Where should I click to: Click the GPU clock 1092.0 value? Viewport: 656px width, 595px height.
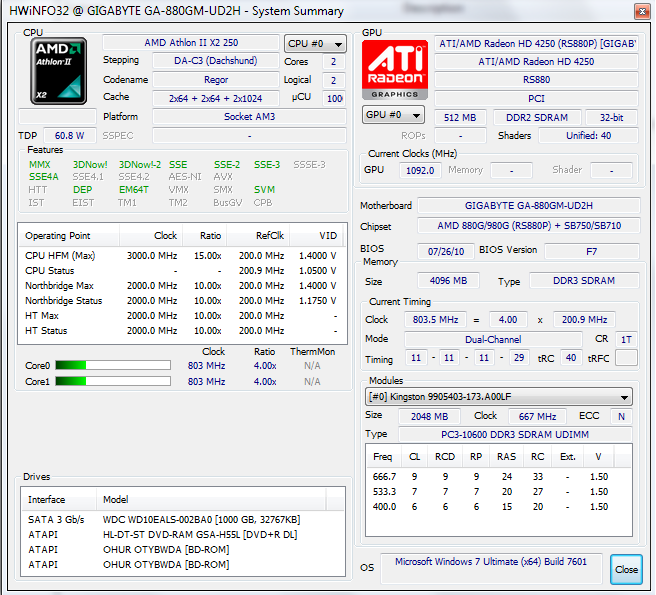[x=420, y=170]
